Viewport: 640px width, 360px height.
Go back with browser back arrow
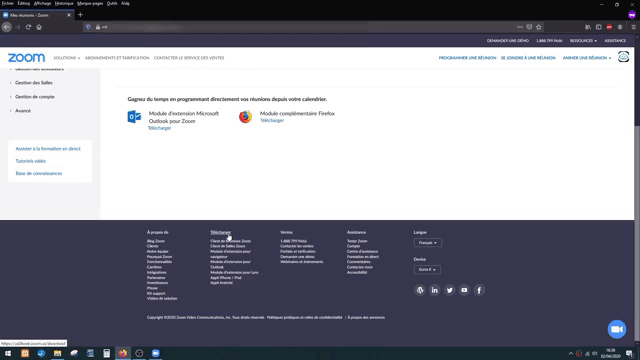pos(7,27)
